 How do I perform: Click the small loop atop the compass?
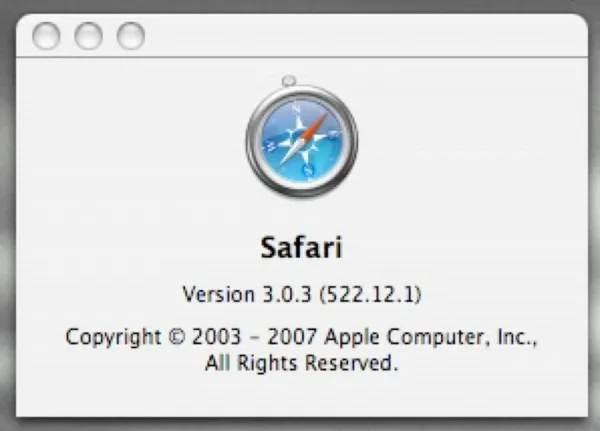289,80
